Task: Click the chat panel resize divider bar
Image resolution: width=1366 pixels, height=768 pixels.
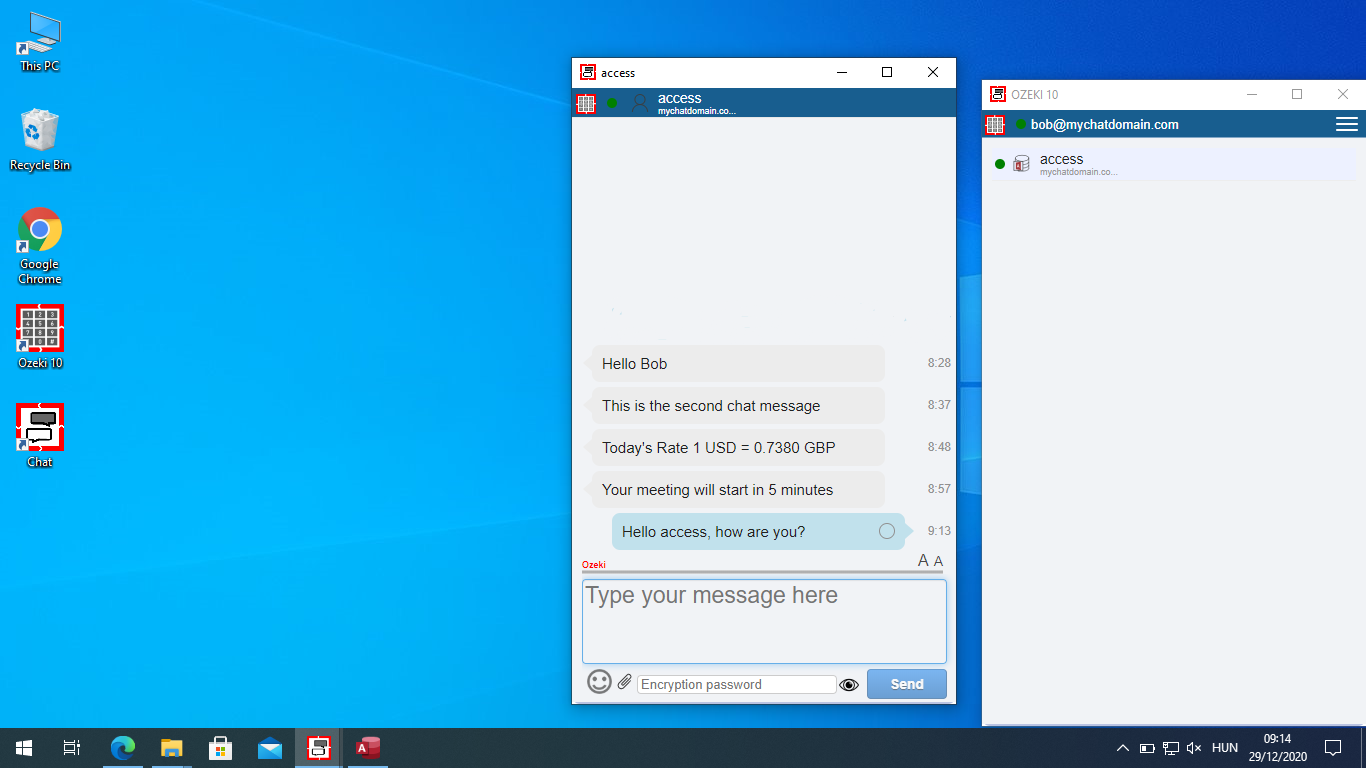Action: [764, 572]
